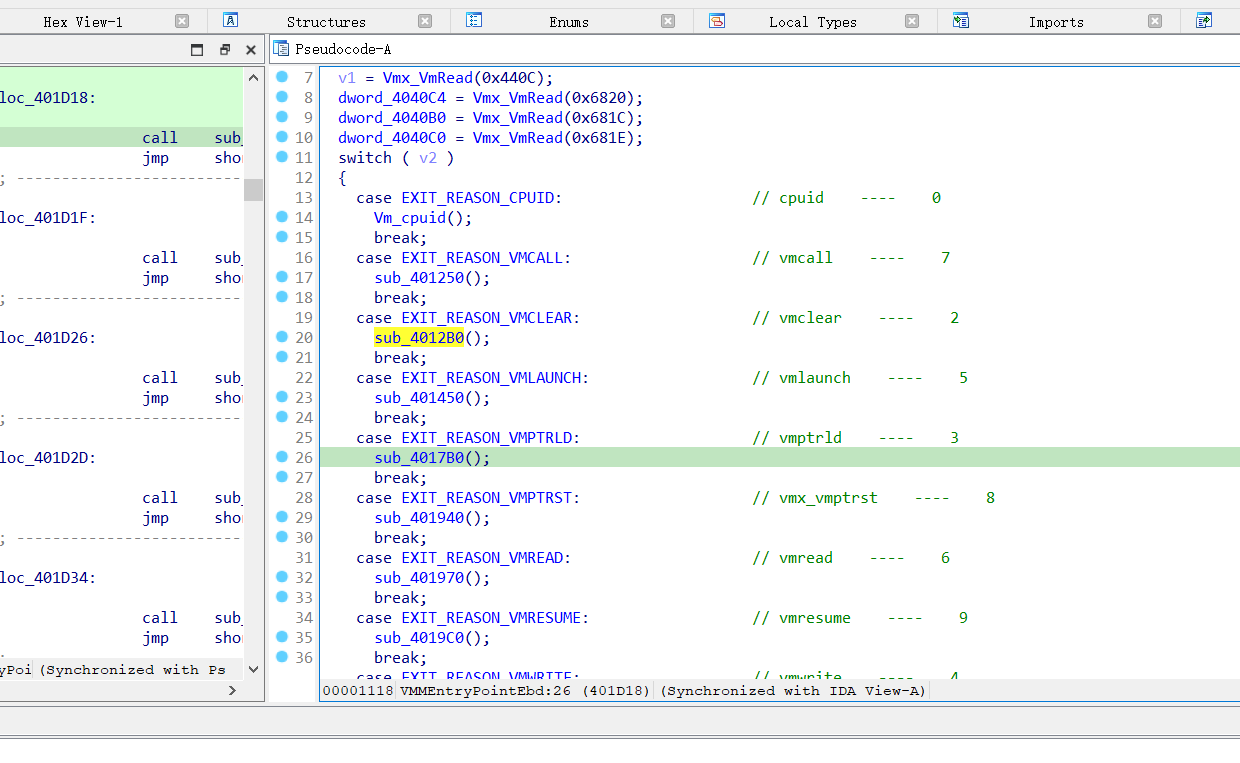Close the Hex View-1 tab

[181, 21]
